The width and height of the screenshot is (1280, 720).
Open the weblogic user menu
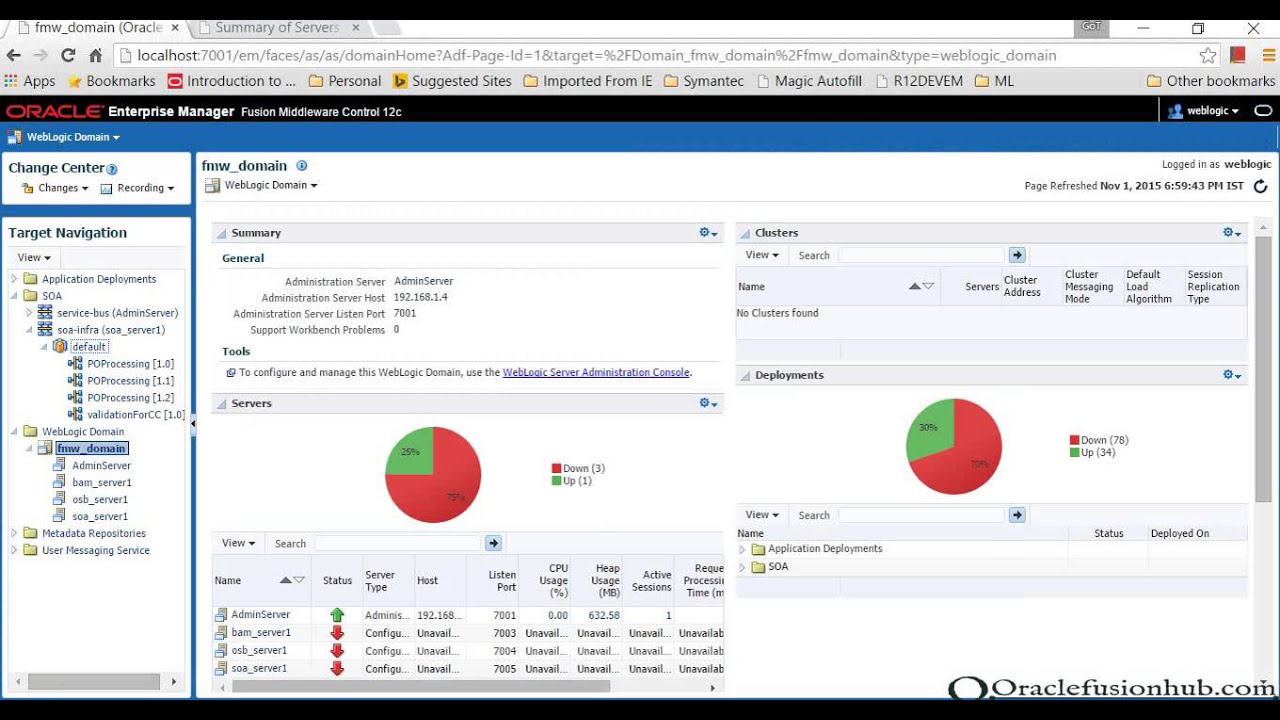1203,111
